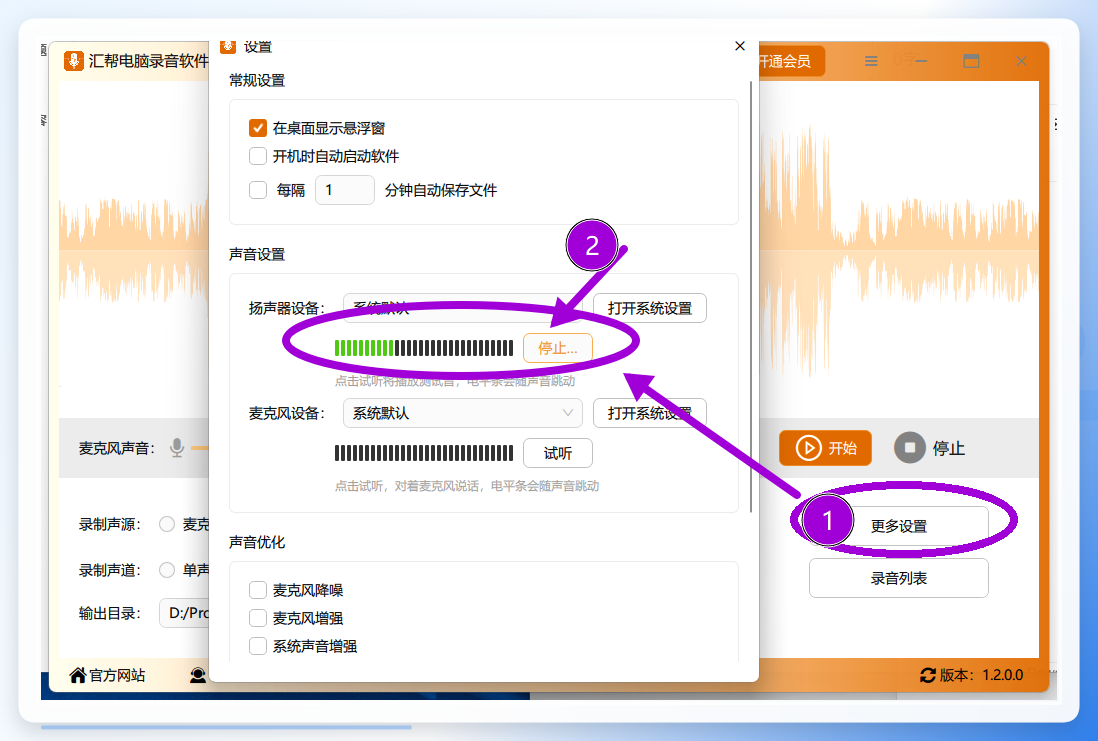The image size is (1098, 741).
Task: Click the 版本: 1.2.0.0 text
Action: tap(981, 675)
